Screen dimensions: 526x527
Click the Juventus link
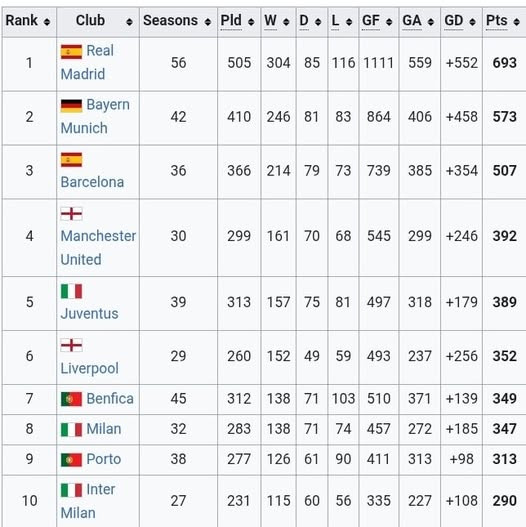[89, 314]
